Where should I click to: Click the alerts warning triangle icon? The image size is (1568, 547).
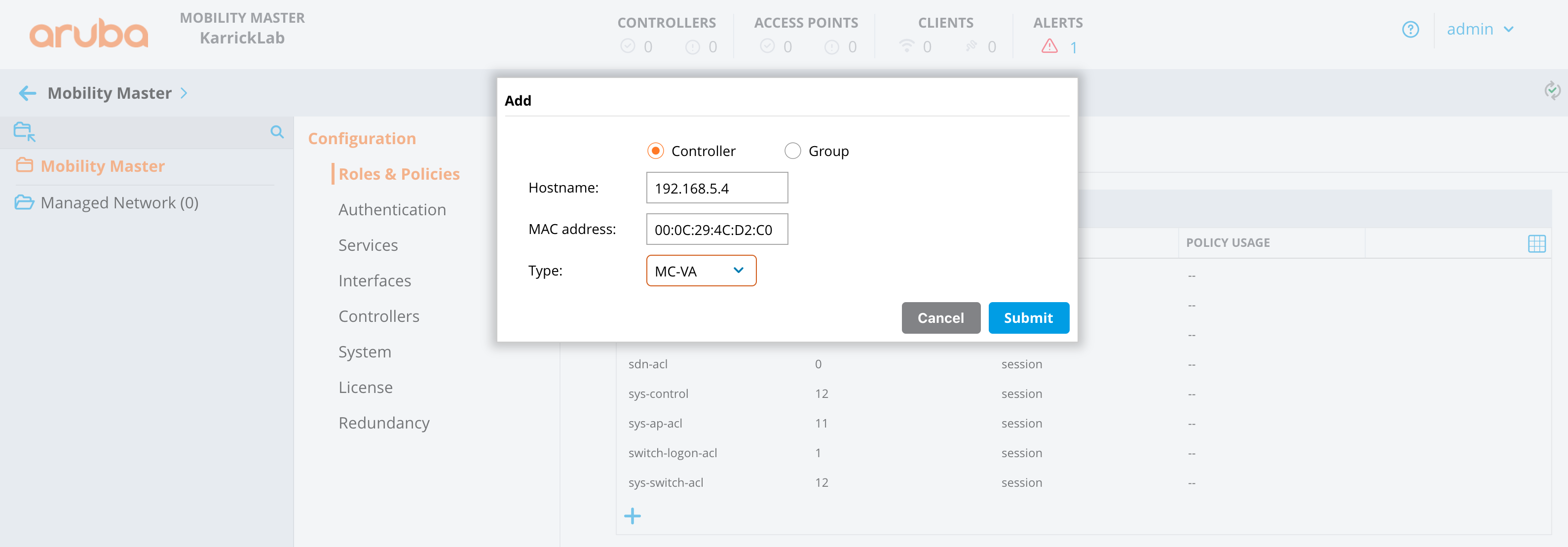[x=1049, y=46]
